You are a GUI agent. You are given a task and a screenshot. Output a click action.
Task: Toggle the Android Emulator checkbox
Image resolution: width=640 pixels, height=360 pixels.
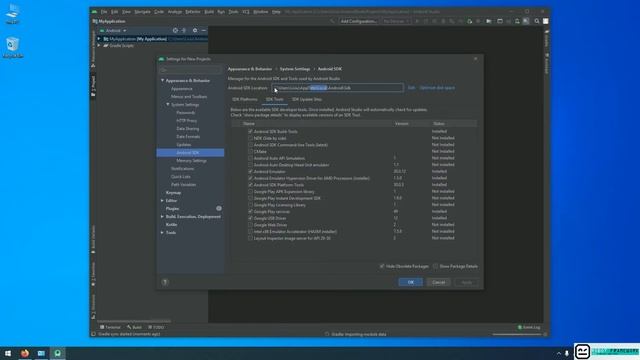coord(250,171)
